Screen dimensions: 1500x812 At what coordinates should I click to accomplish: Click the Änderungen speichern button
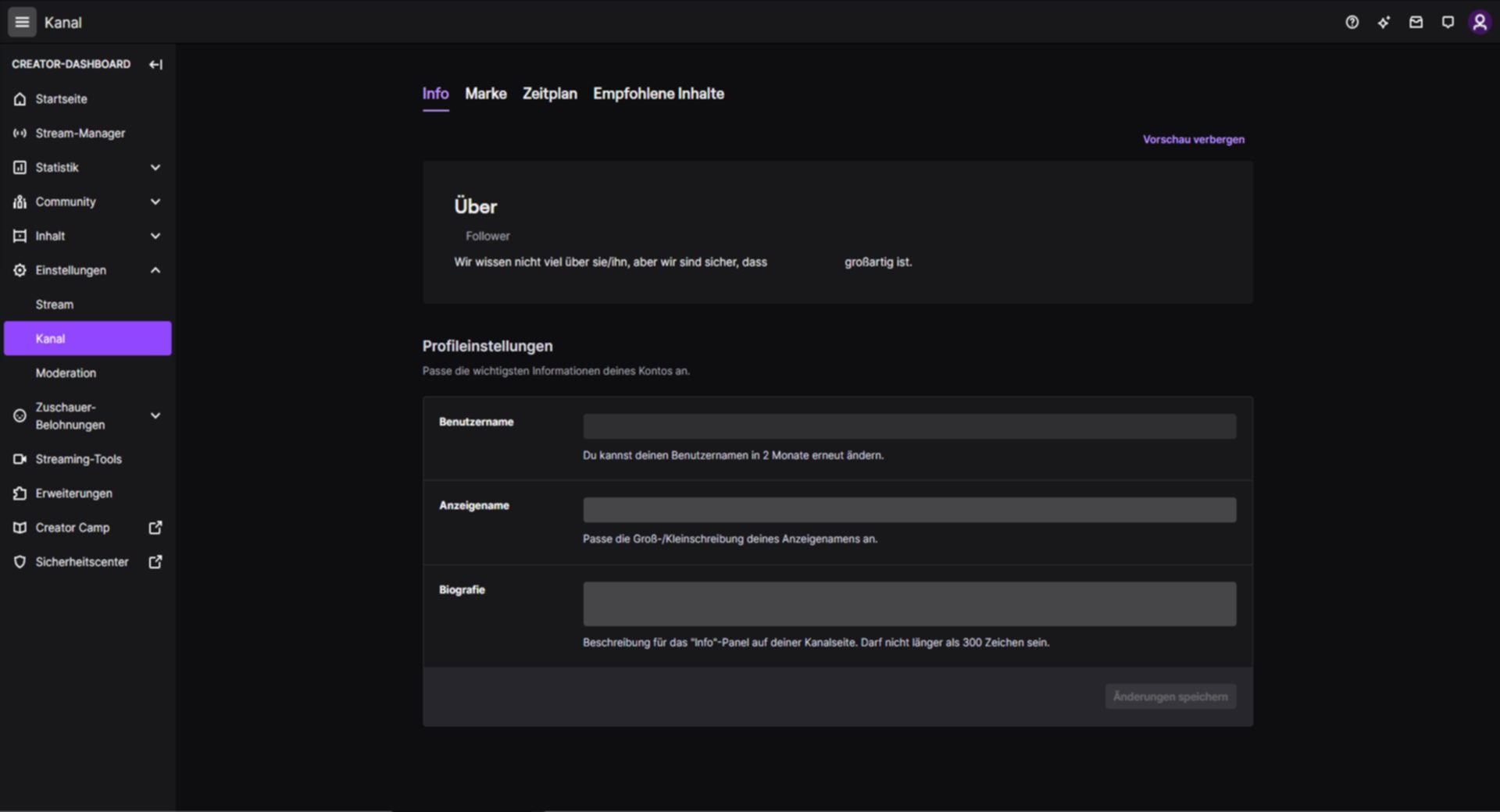[x=1170, y=696]
